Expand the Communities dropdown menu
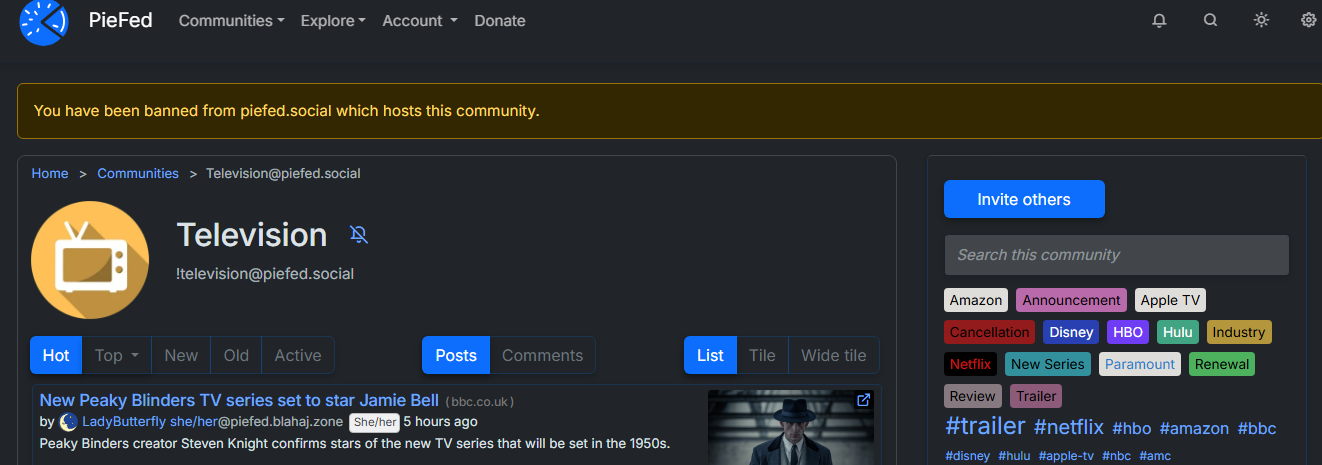The image size is (1322, 465). [x=231, y=21]
